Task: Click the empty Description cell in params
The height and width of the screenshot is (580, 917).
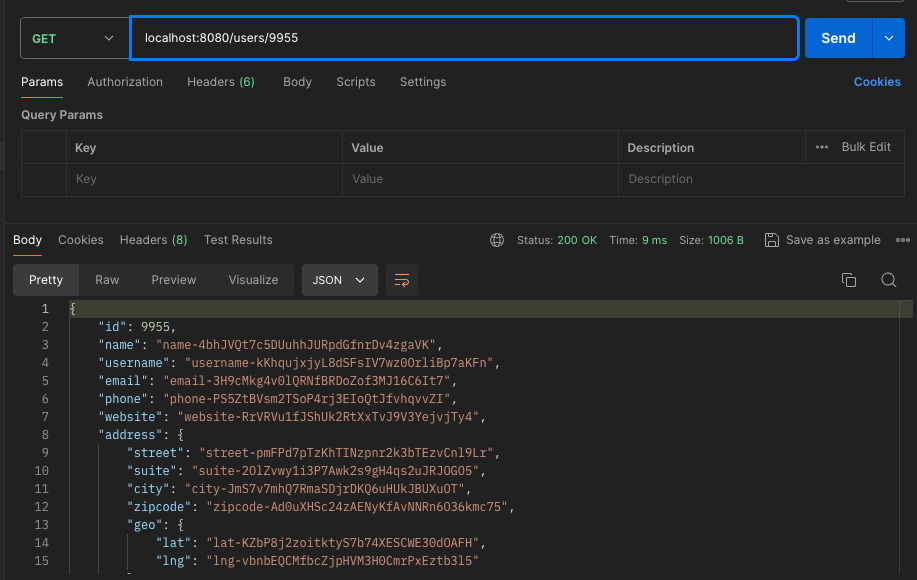Action: (x=761, y=179)
